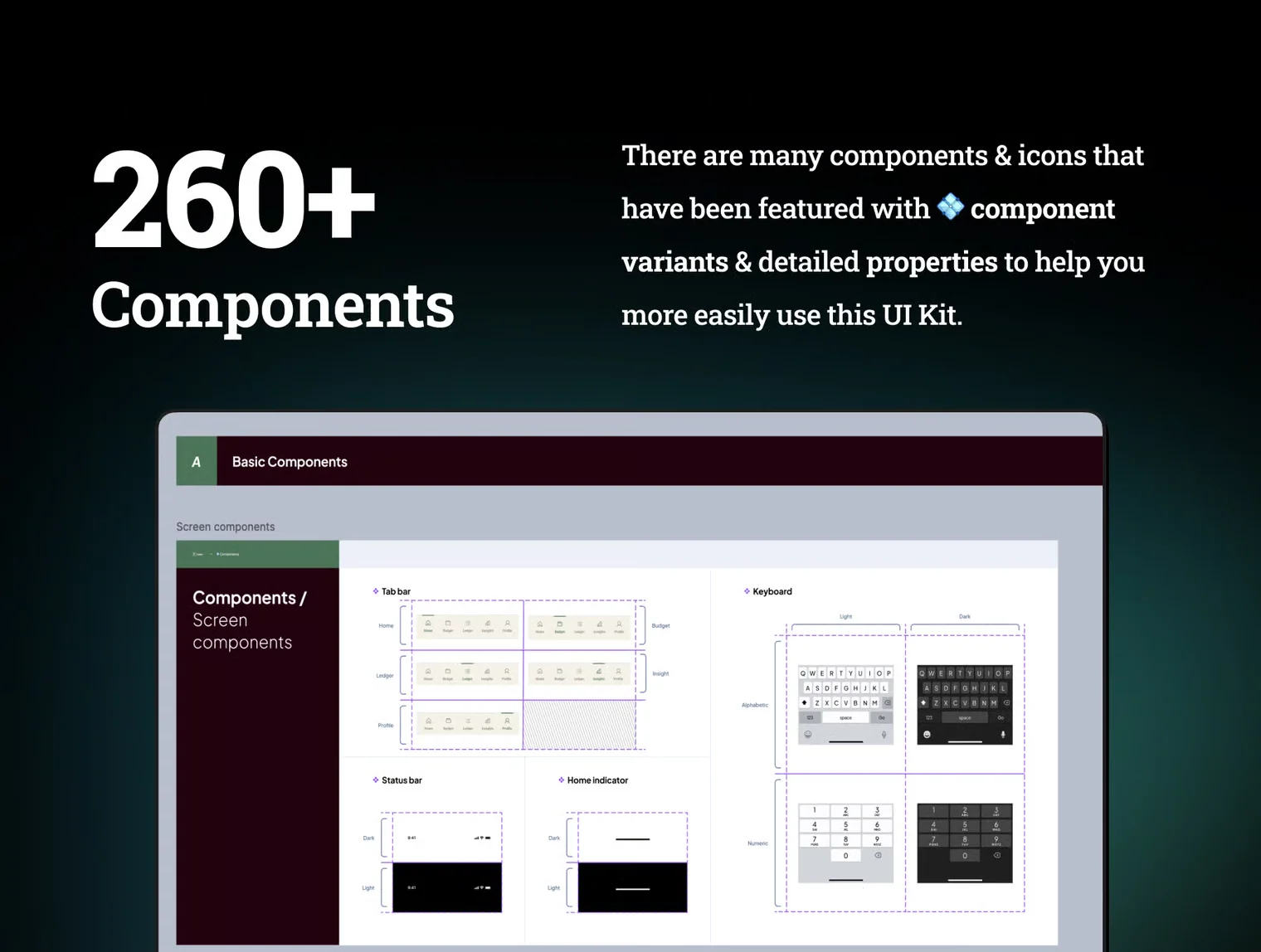
Task: Tap the 1 key on the light numeric keypad
Action: [814, 811]
